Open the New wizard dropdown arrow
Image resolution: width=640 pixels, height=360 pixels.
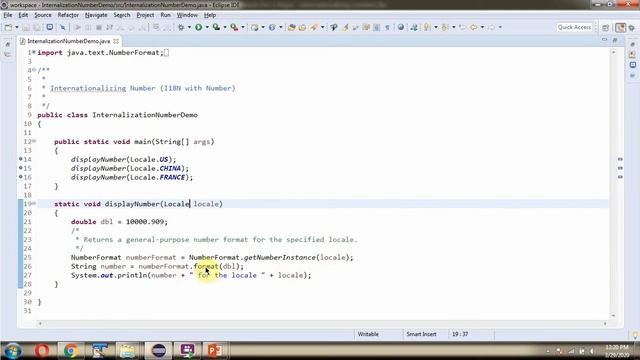(x=17, y=27)
